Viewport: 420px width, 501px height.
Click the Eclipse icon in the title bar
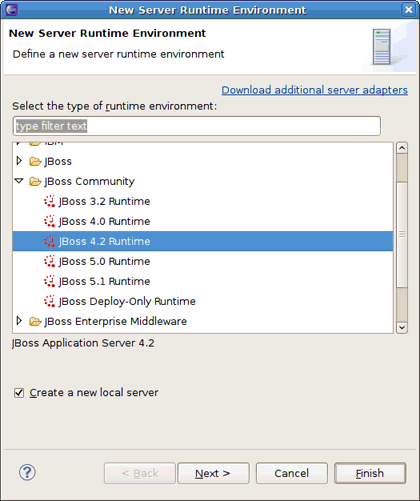11,10
